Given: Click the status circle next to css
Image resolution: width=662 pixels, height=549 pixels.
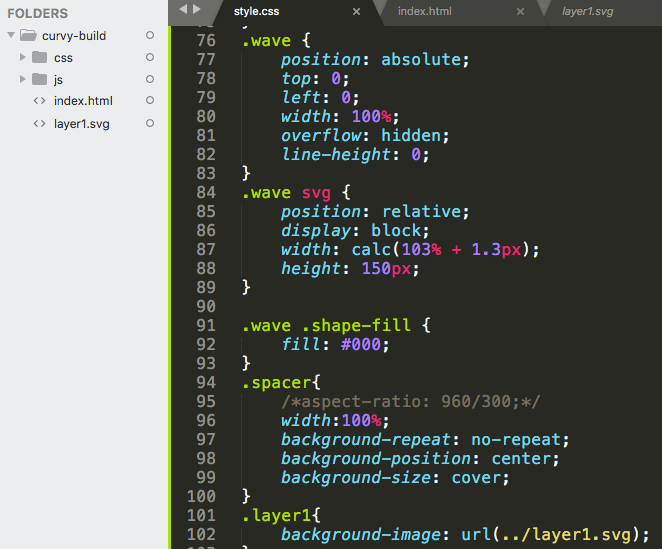Looking at the screenshot, I should click(150, 57).
